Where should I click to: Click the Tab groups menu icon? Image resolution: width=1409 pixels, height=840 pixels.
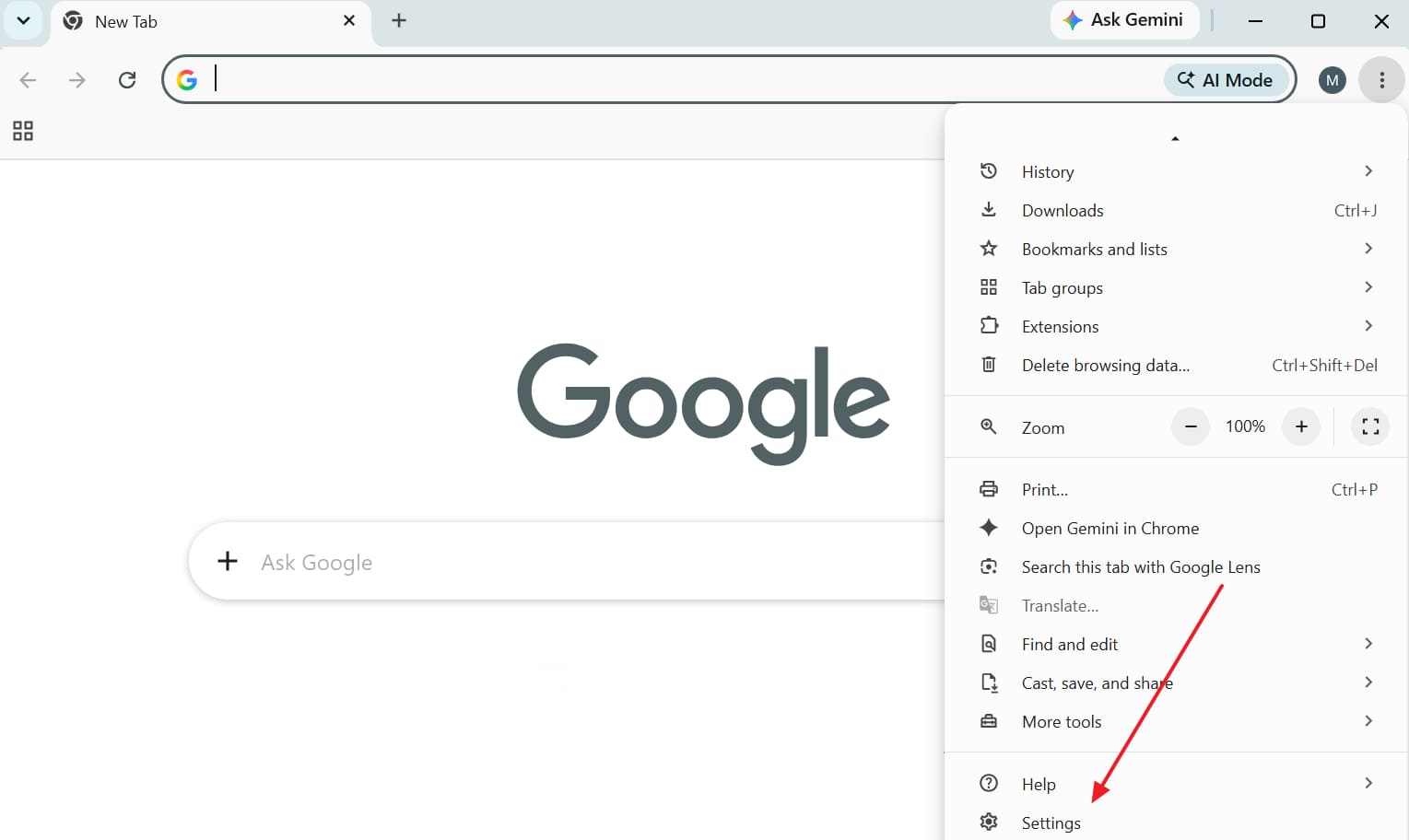click(x=989, y=287)
